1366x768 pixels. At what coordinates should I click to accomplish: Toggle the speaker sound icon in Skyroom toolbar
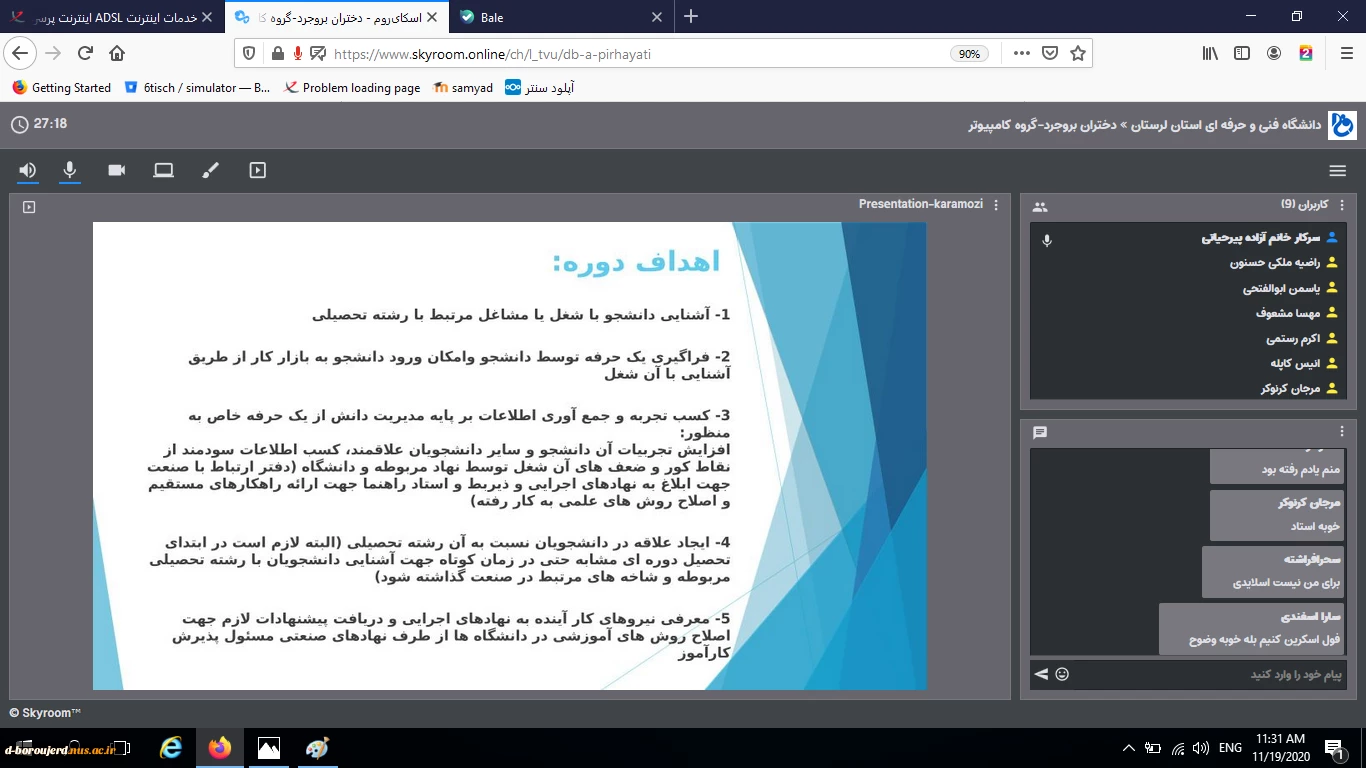pyautogui.click(x=27, y=170)
